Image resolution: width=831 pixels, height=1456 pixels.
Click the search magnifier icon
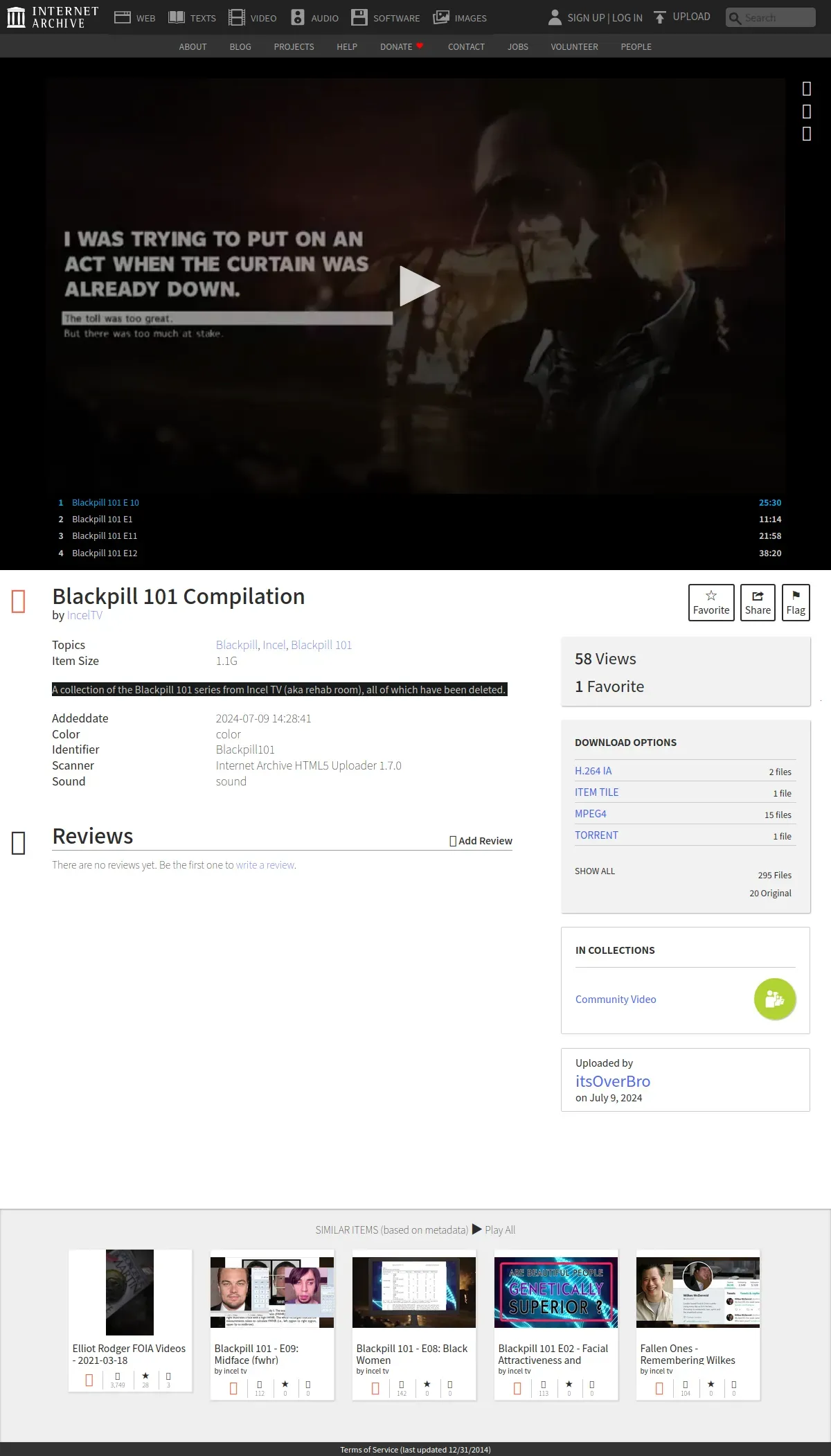point(735,18)
